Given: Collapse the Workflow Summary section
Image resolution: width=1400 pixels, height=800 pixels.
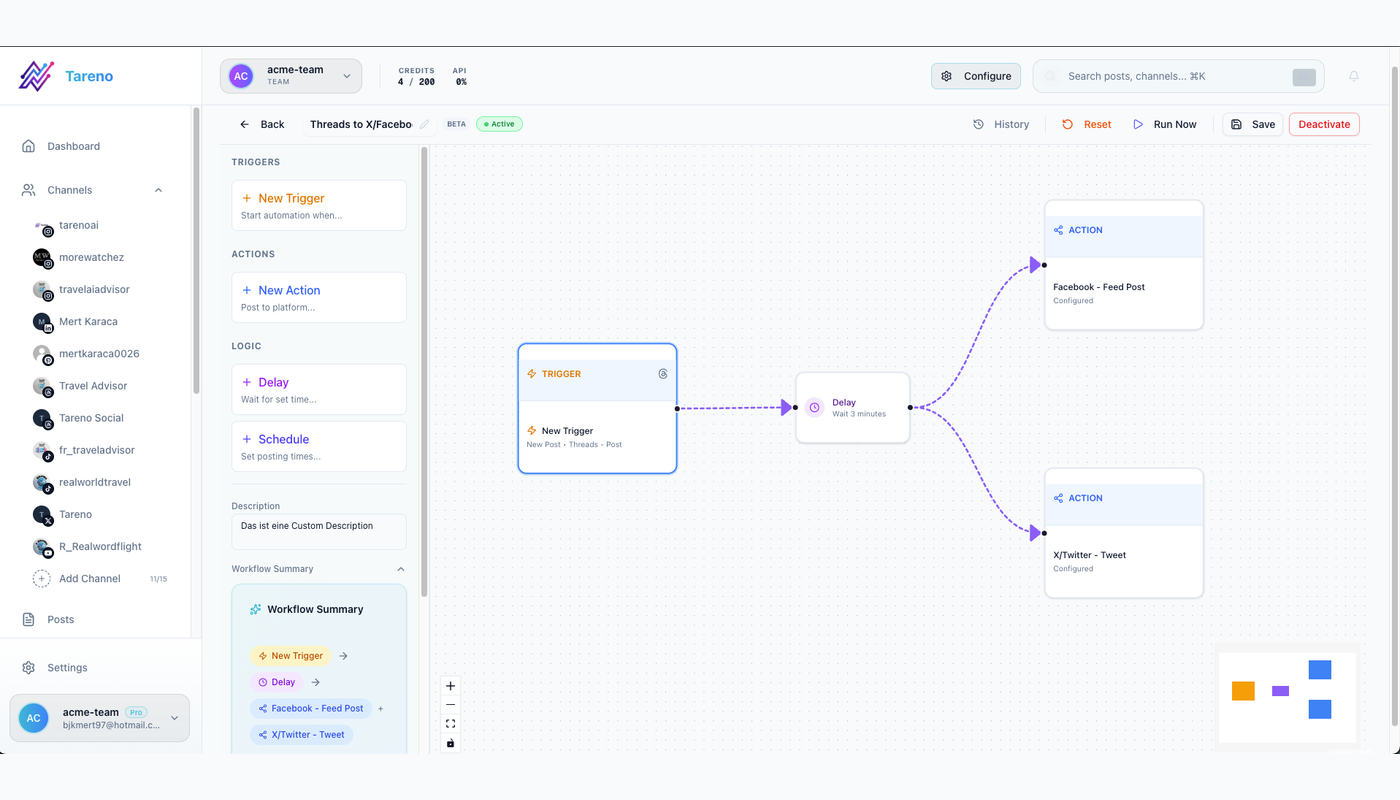Looking at the screenshot, I should (401, 569).
